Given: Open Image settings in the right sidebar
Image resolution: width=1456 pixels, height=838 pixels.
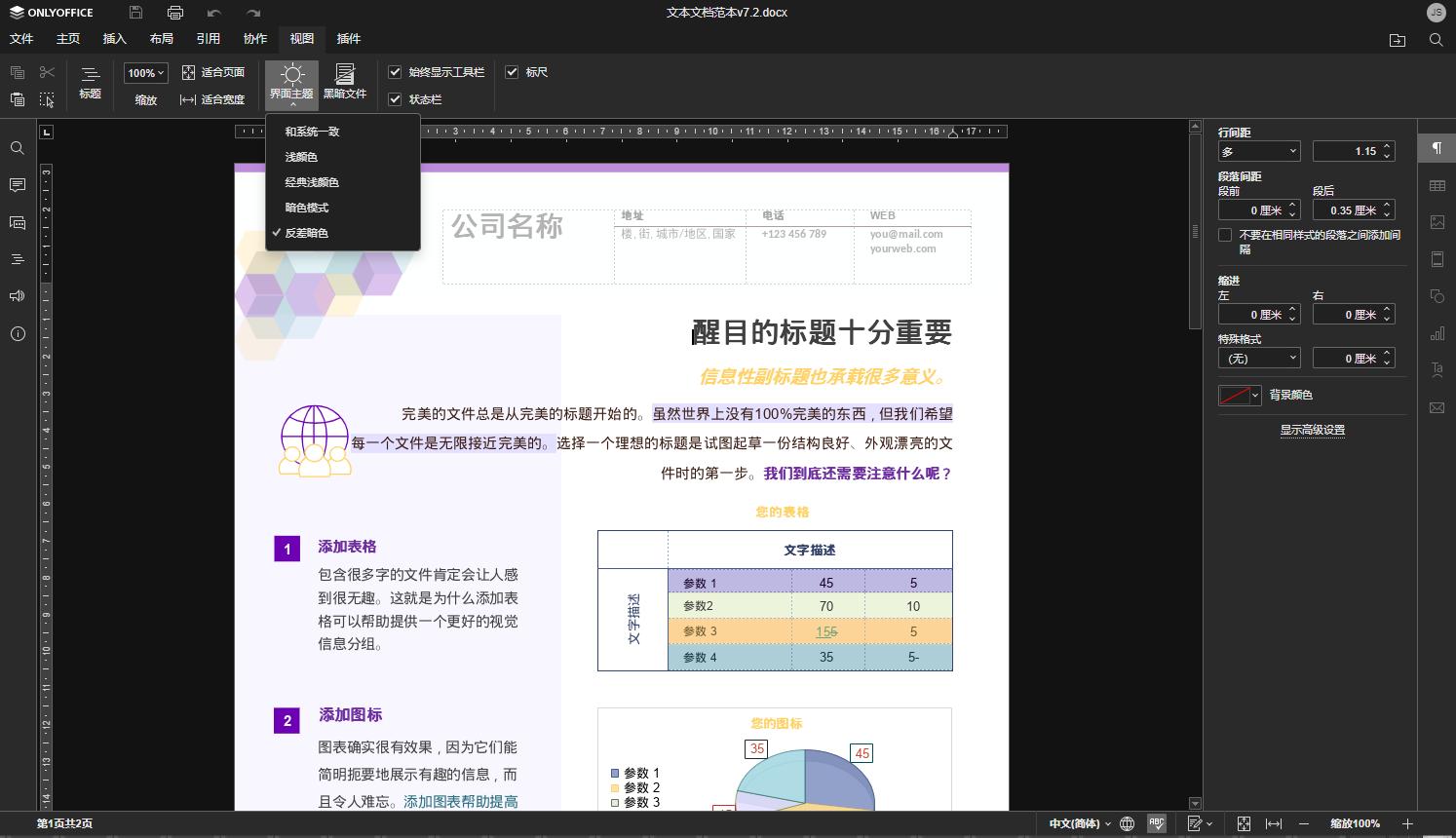Looking at the screenshot, I should point(1437,221).
